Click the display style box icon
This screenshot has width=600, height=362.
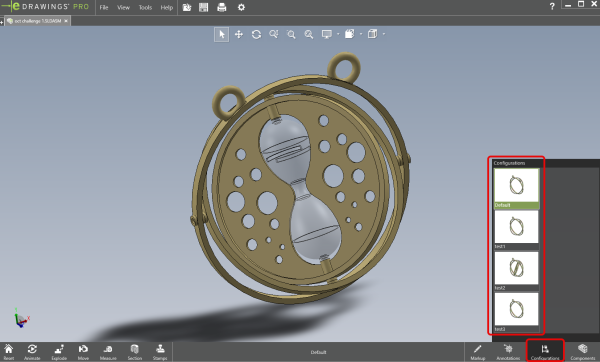372,34
